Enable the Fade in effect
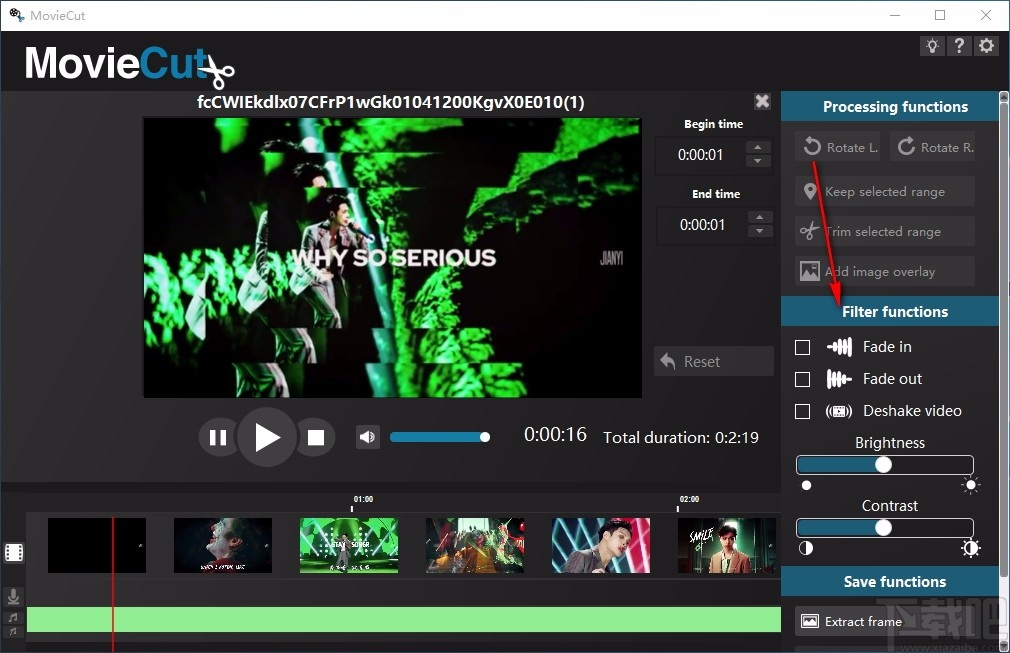The width and height of the screenshot is (1010, 653). coord(803,347)
